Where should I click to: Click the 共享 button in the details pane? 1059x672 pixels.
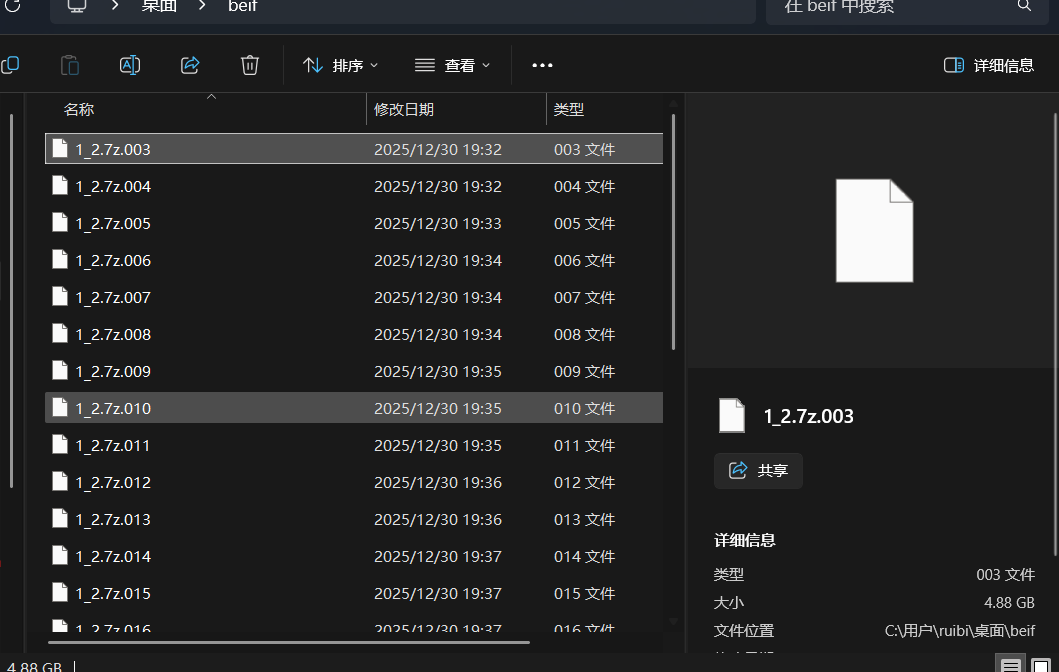coord(758,470)
